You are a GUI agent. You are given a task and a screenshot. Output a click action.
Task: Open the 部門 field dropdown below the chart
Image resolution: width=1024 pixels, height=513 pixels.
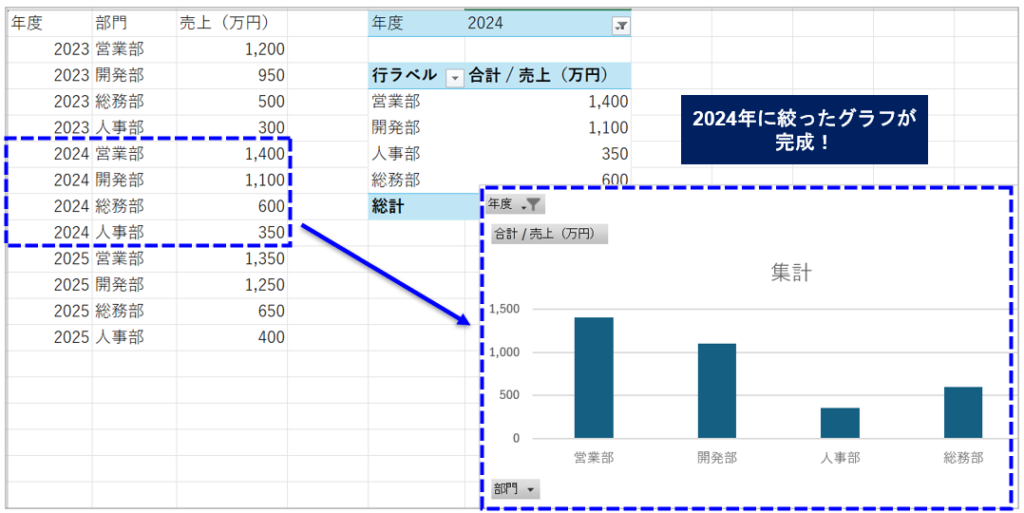[x=515, y=488]
